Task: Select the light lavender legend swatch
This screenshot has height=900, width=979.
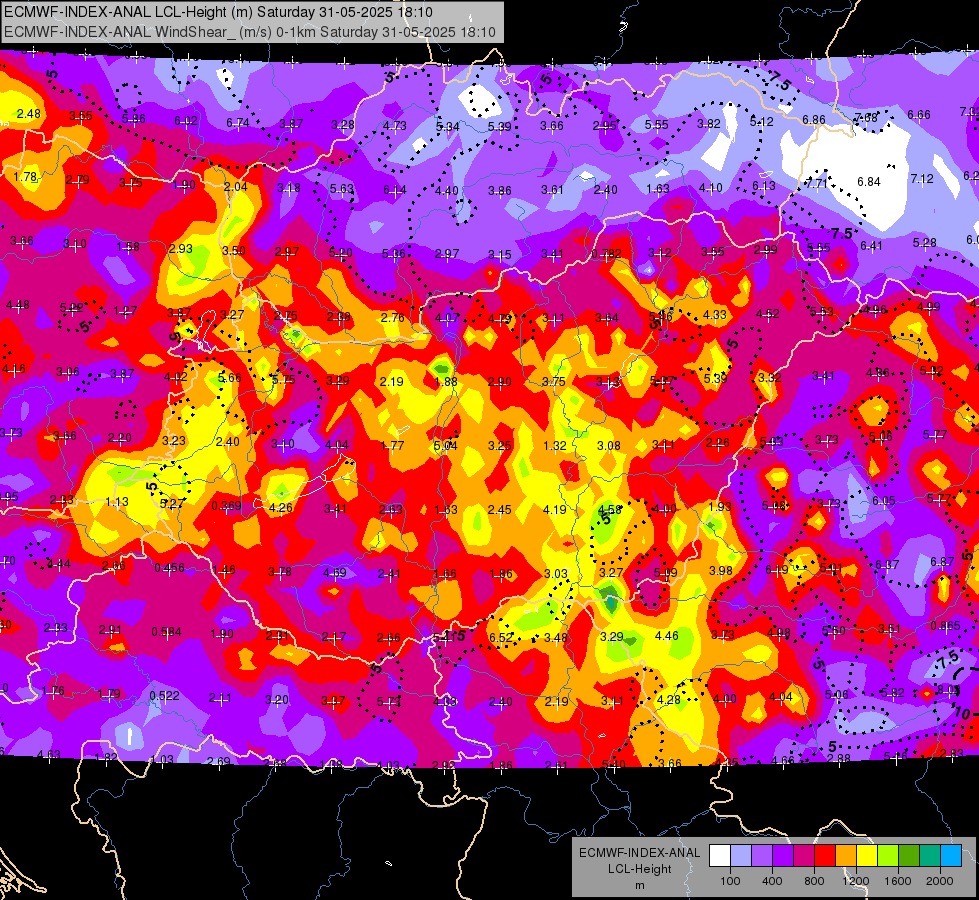Action: (x=741, y=856)
